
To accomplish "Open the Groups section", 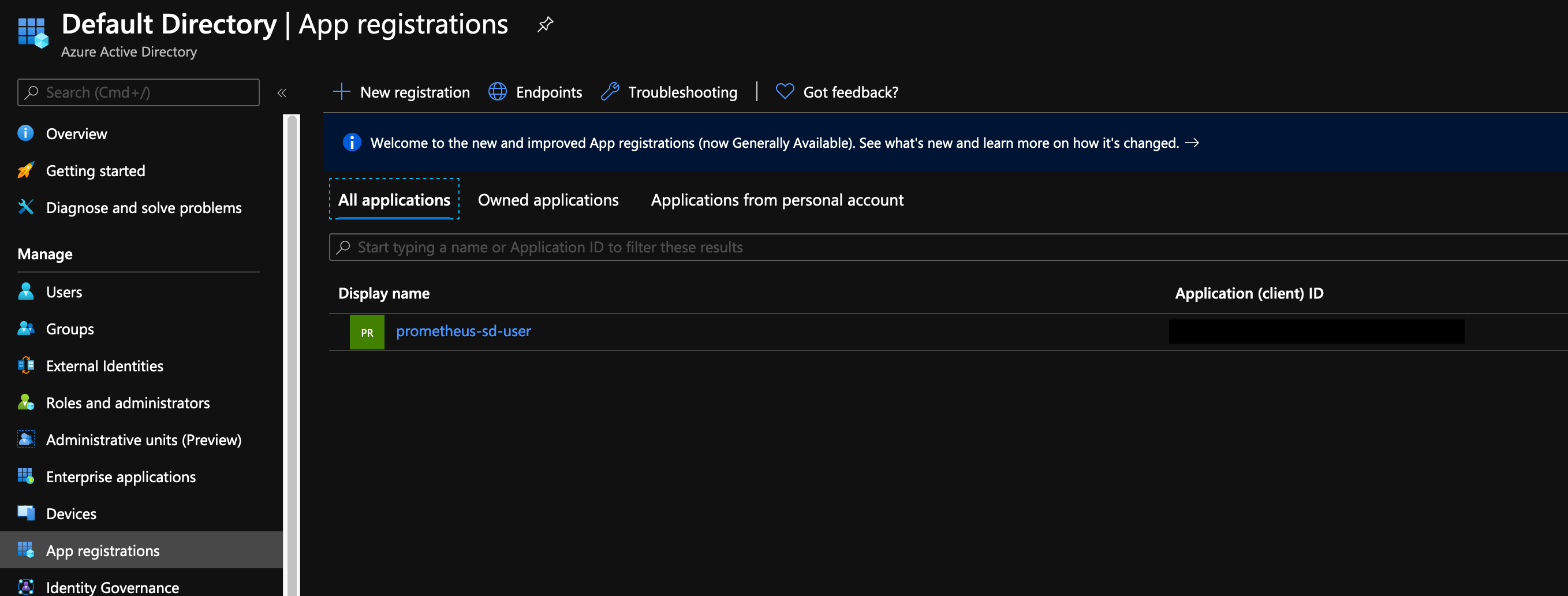I will (69, 329).
